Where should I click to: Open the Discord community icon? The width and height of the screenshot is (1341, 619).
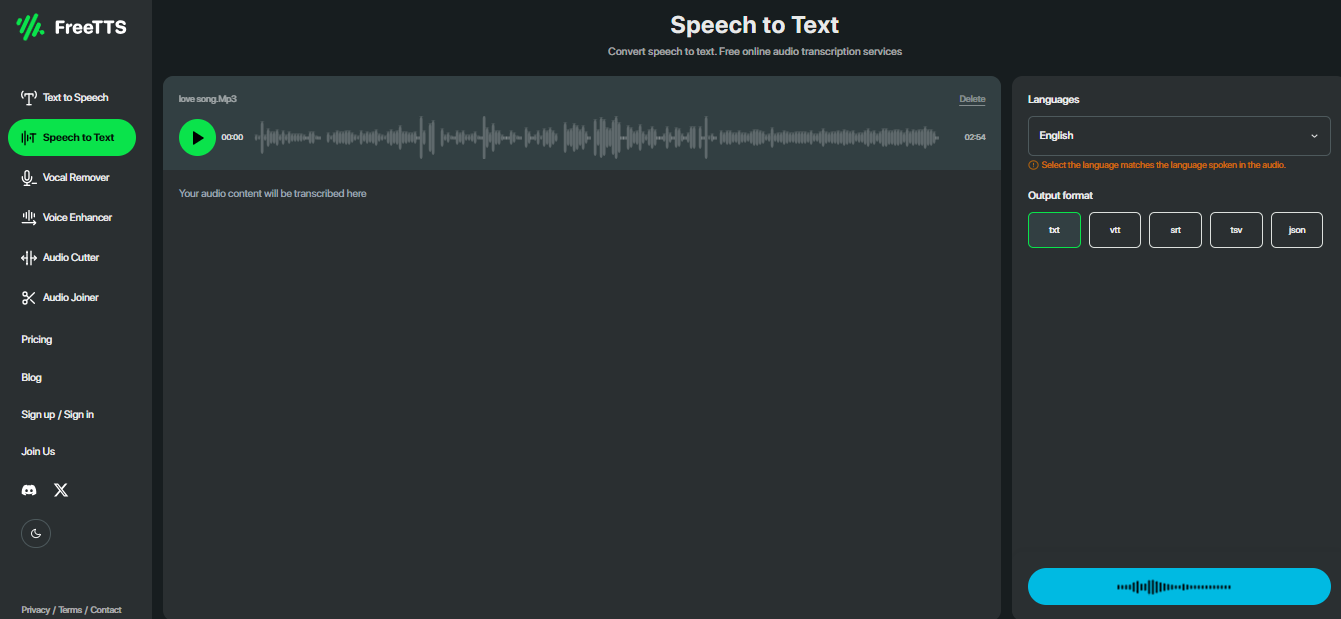tap(29, 490)
